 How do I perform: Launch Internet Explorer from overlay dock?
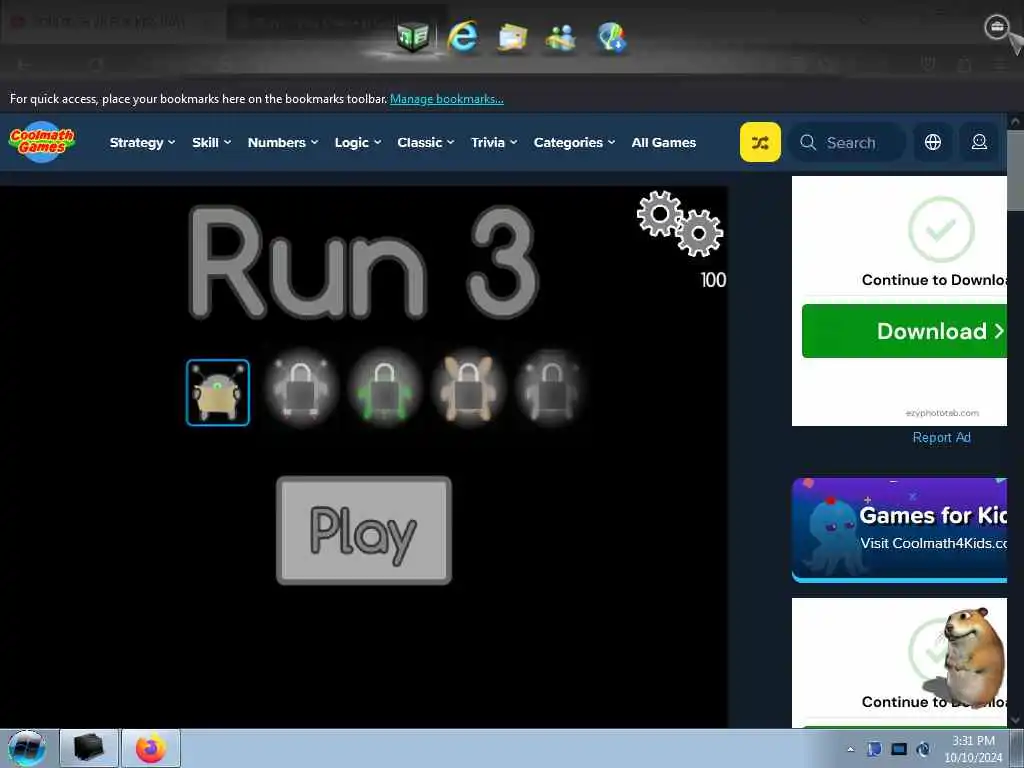(462, 36)
